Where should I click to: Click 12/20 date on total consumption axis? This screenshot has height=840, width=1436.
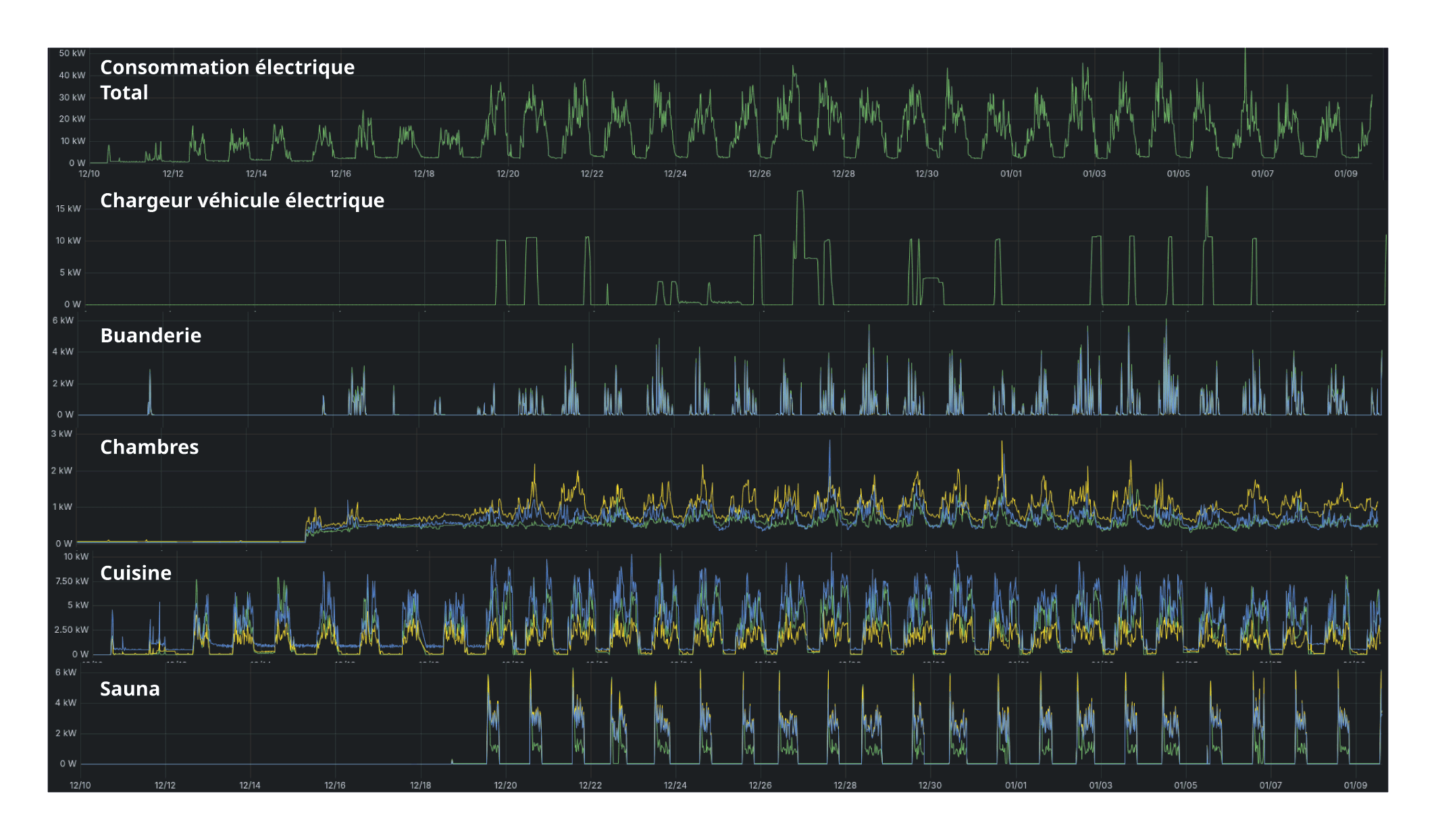[x=508, y=174]
